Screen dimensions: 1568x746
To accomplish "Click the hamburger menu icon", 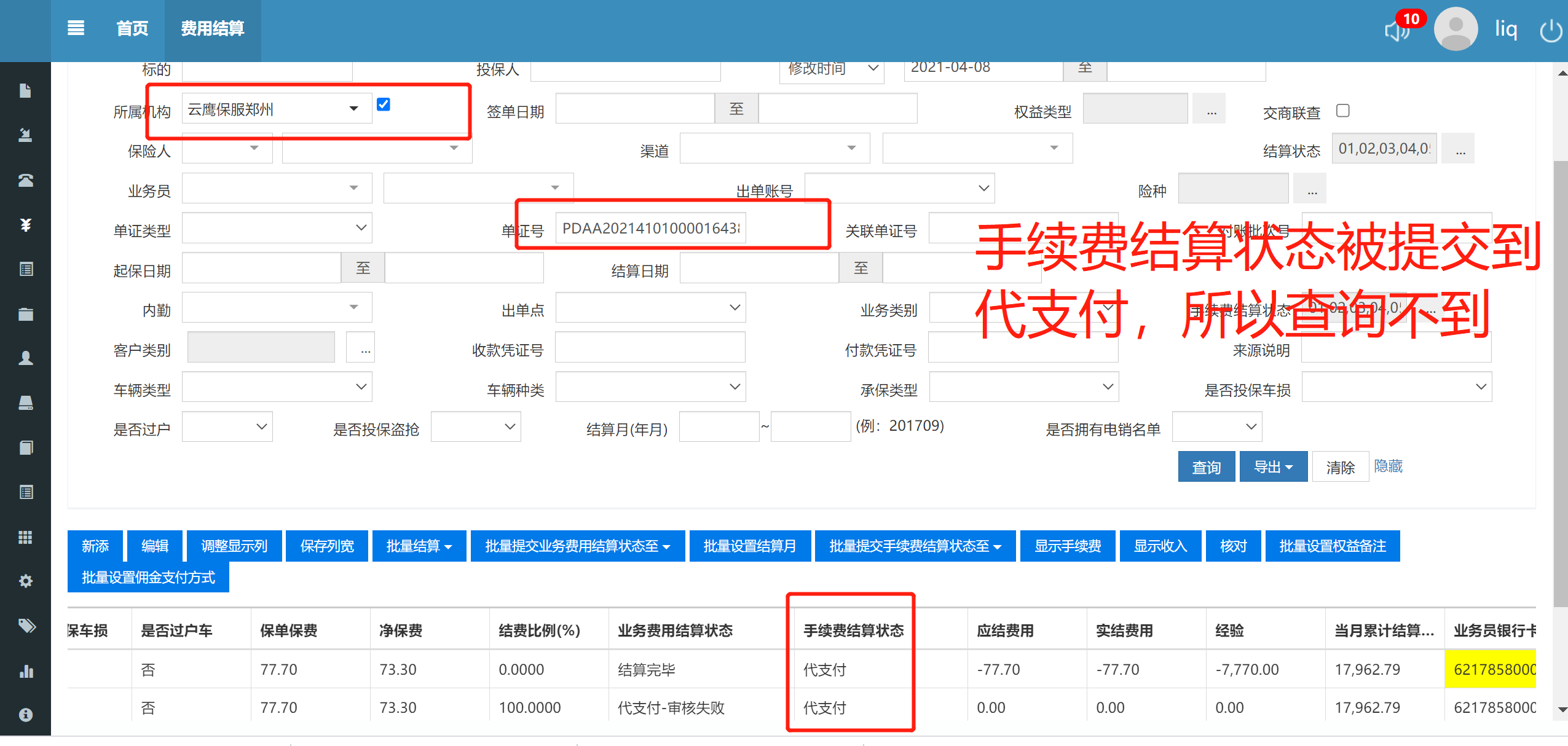I will click(x=76, y=28).
